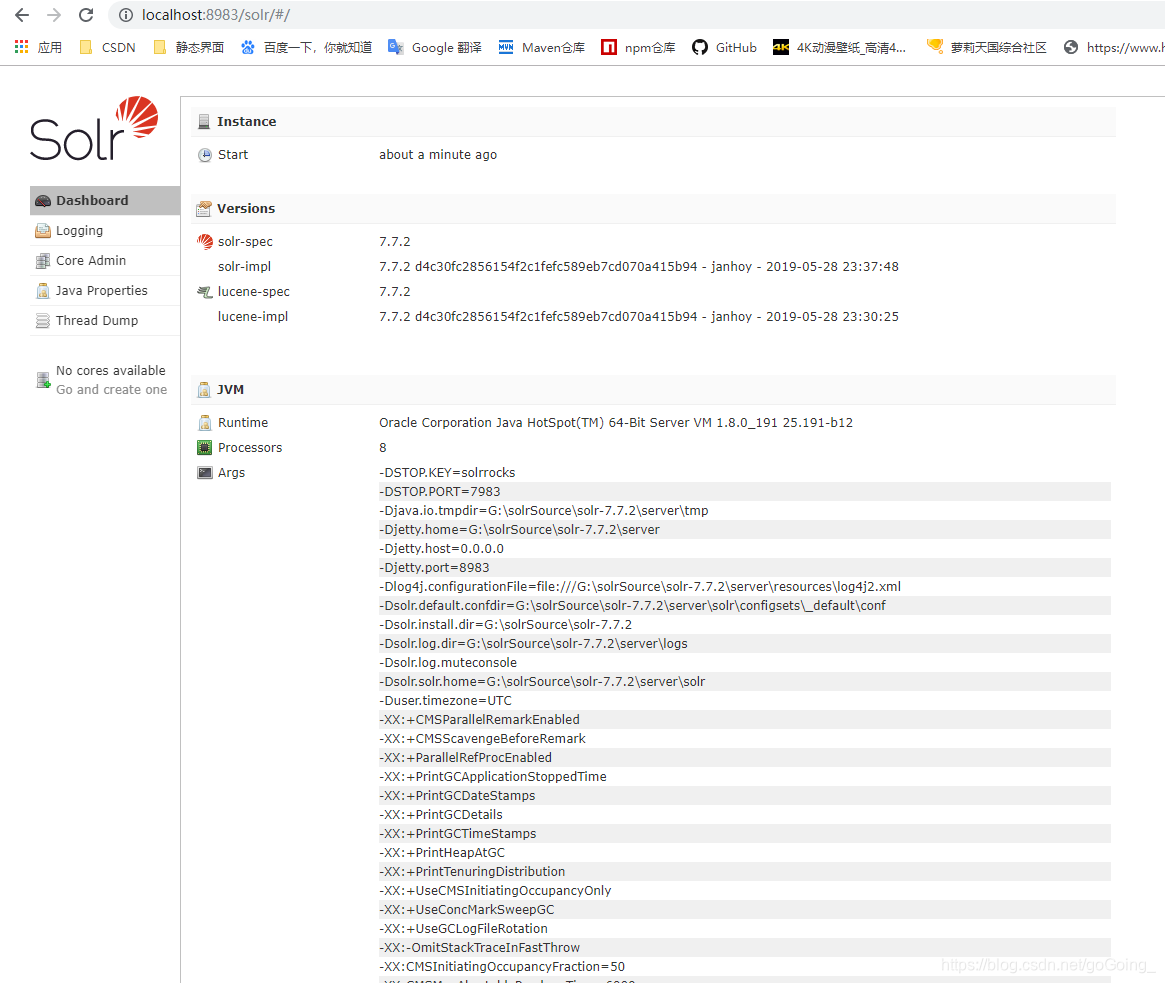Click the -Duser.timezone=UTC argument
Viewport: 1165px width, 983px height.
click(x=445, y=701)
